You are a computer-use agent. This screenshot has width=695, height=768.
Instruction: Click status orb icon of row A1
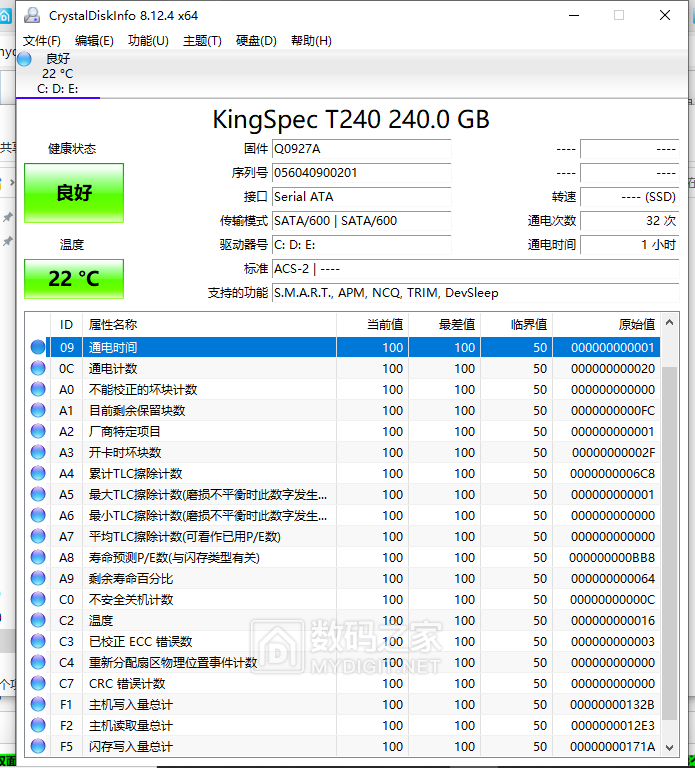tap(38, 410)
